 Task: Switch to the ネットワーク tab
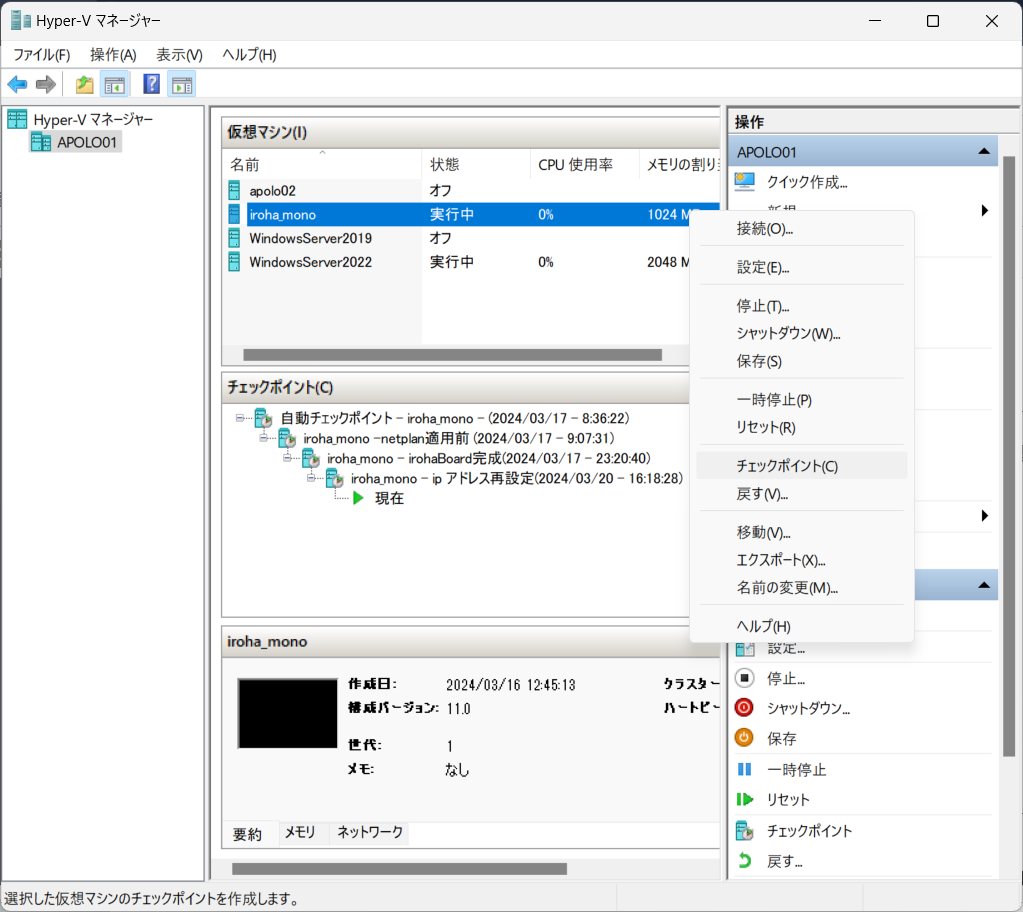coord(369,832)
